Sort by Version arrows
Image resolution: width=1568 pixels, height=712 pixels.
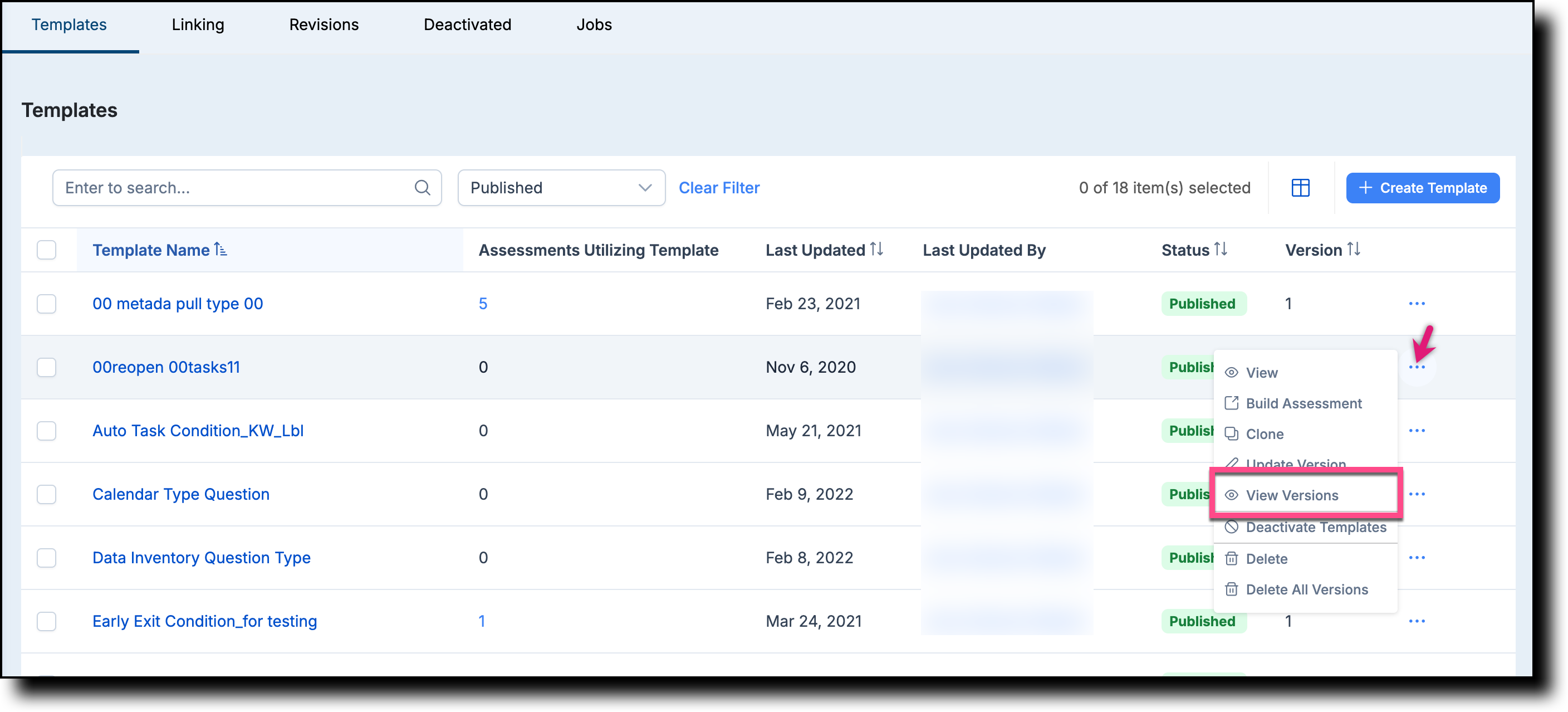(1353, 249)
